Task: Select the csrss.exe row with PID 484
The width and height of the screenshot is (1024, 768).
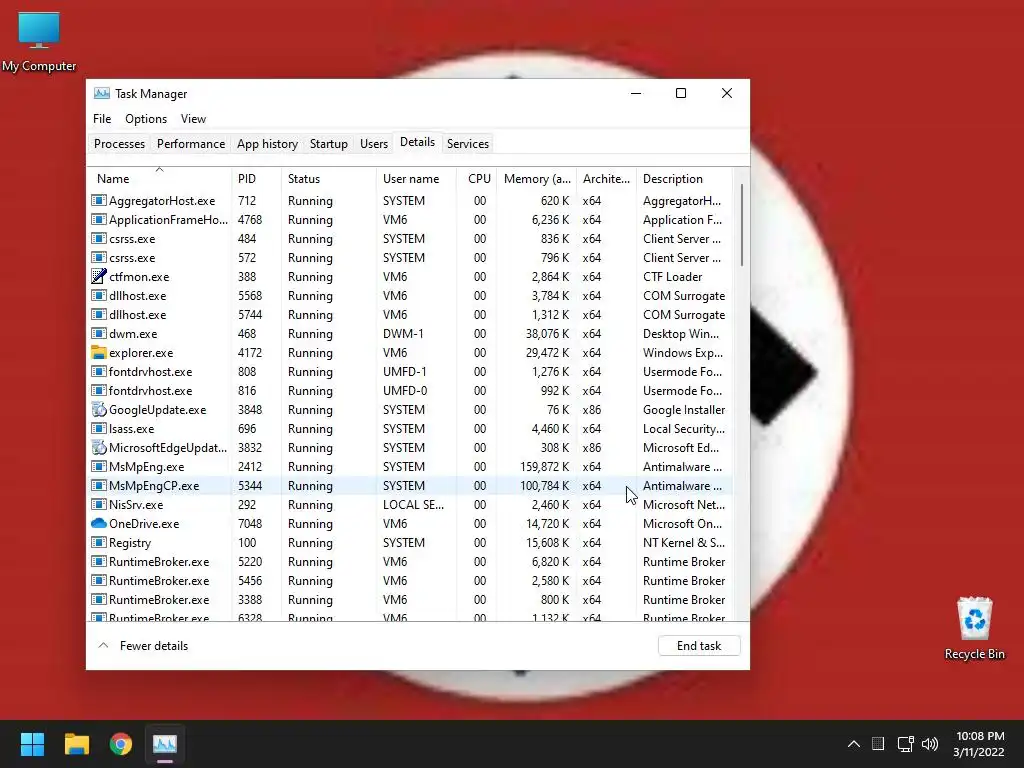Action: tap(410, 238)
